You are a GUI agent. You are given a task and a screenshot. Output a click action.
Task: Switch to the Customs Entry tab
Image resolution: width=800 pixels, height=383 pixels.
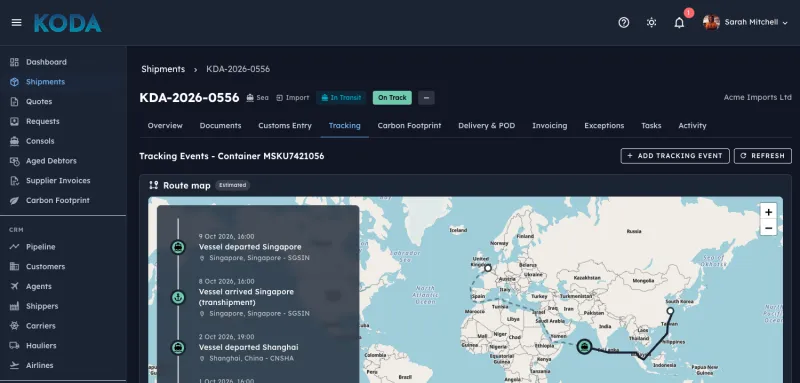pos(285,125)
